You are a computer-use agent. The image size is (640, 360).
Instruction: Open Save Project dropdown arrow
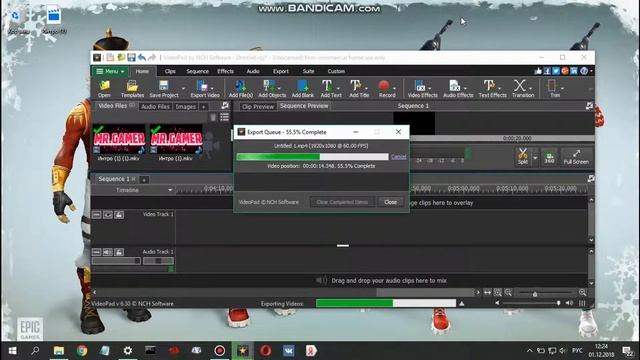click(183, 88)
